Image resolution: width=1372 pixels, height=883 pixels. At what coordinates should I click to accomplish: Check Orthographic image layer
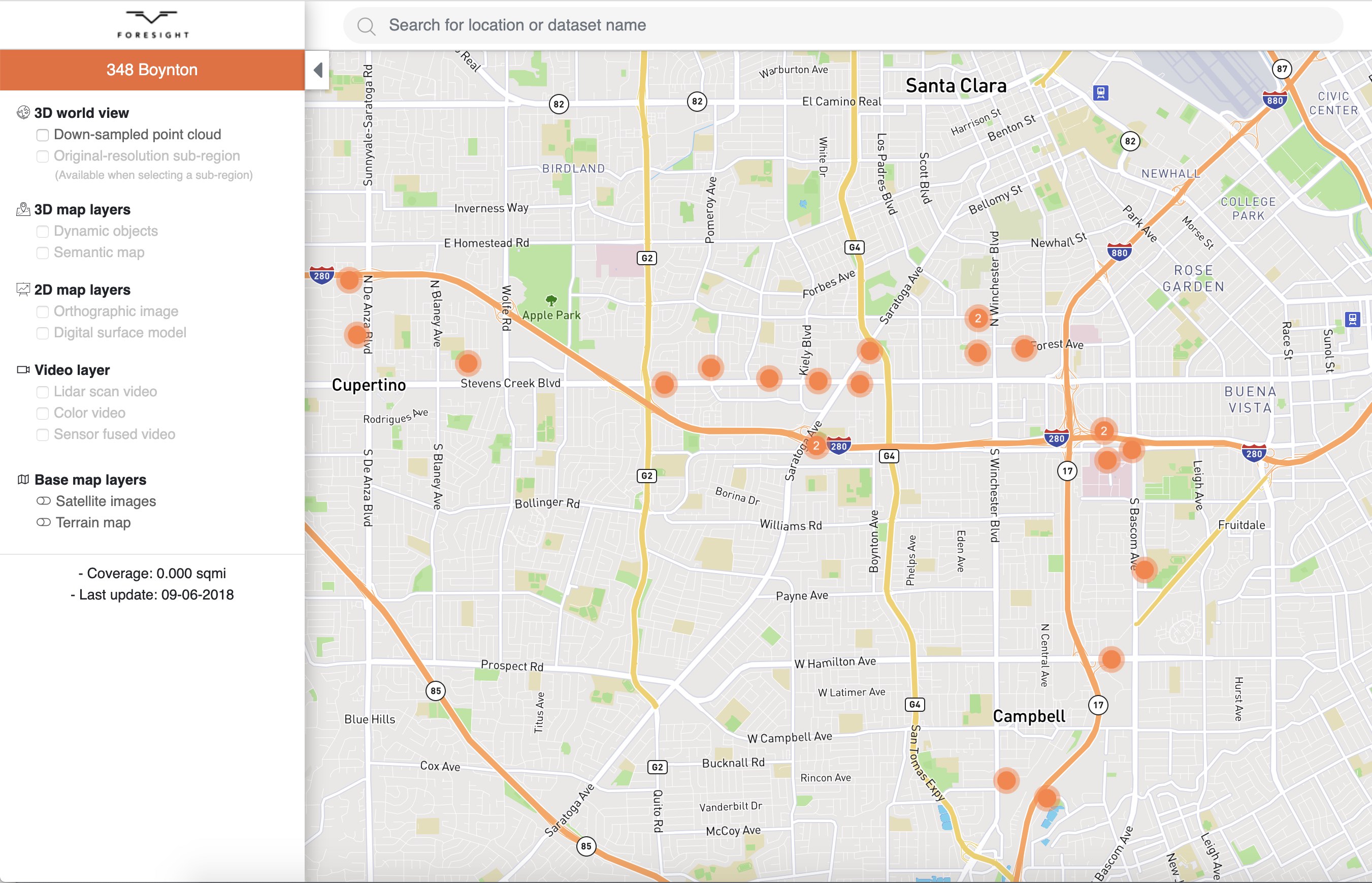(43, 311)
